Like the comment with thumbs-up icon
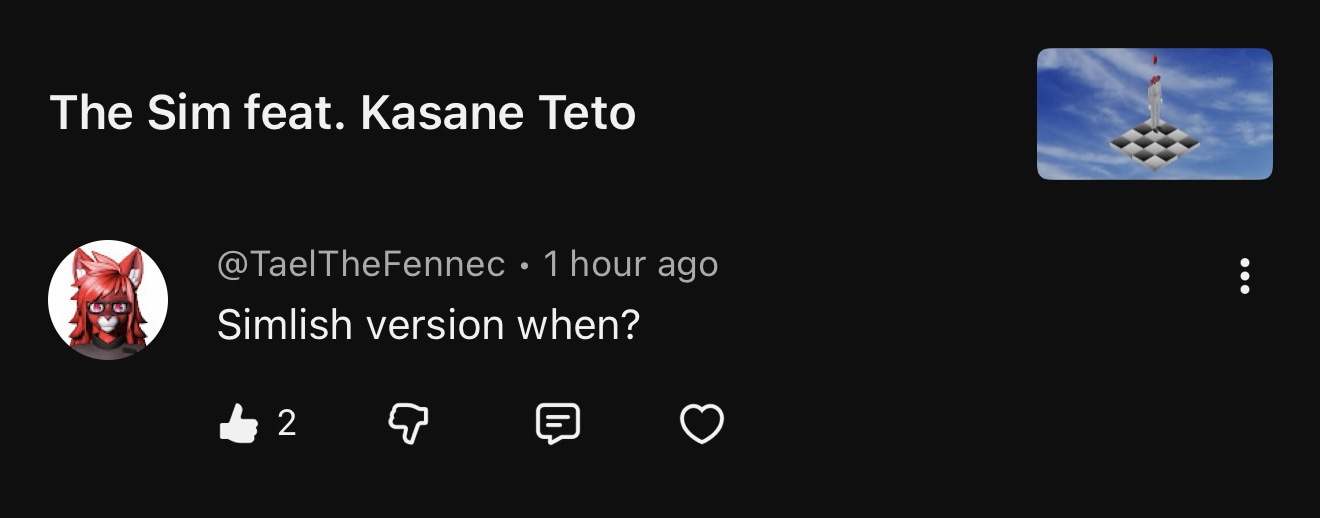The width and height of the screenshot is (1320, 518). pos(238,424)
